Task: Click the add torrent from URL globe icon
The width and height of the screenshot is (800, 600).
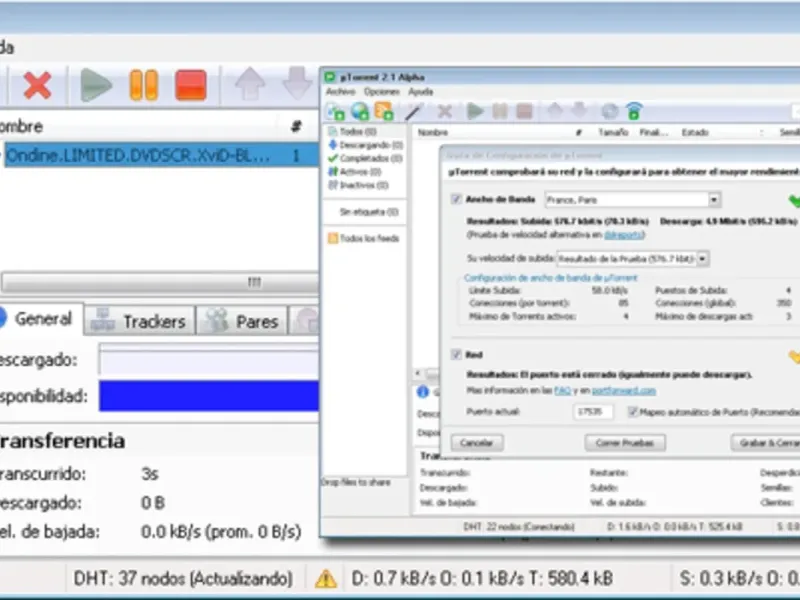Action: coord(360,111)
